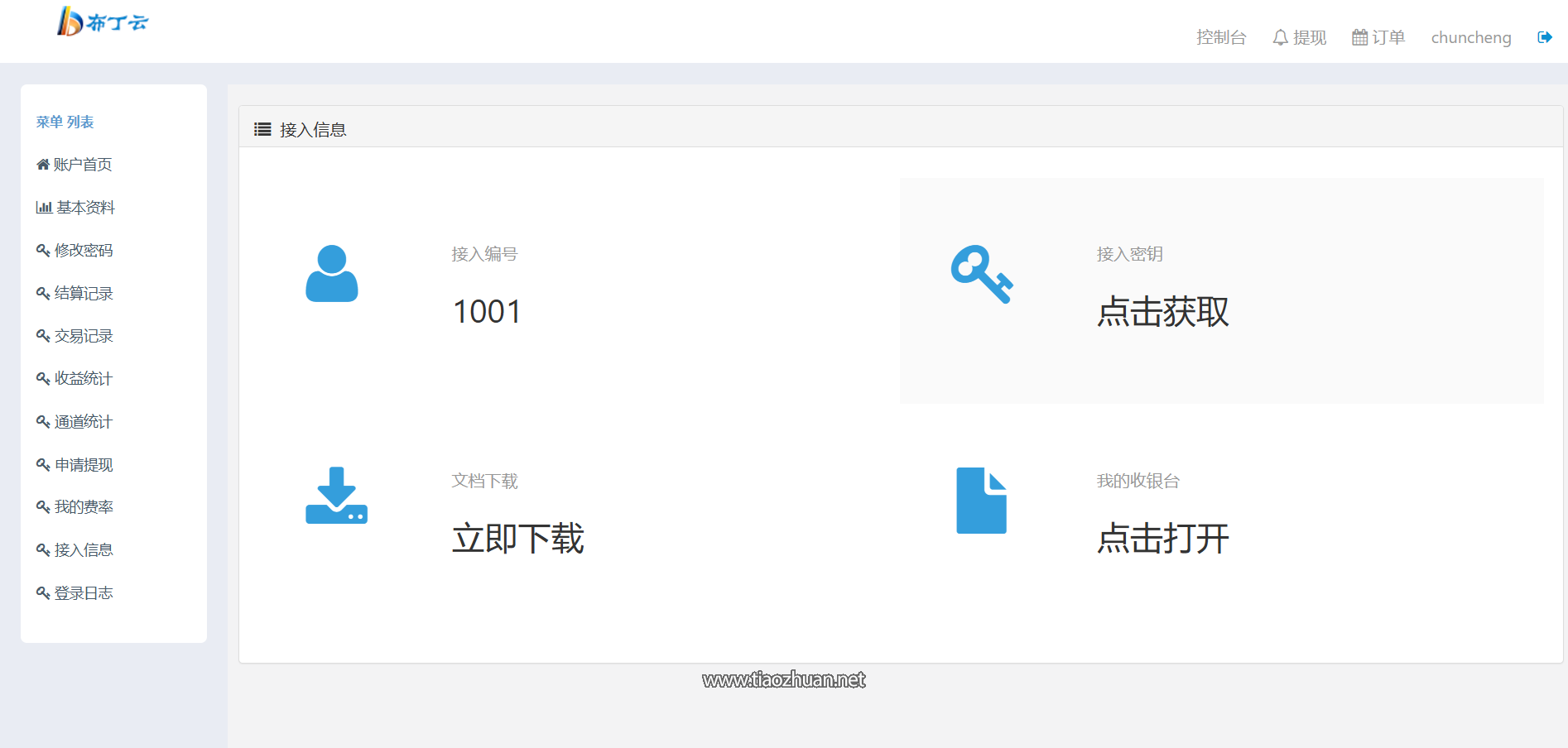Click 立即下载 to download documentation
Viewport: 1568px width, 748px height.
518,539
